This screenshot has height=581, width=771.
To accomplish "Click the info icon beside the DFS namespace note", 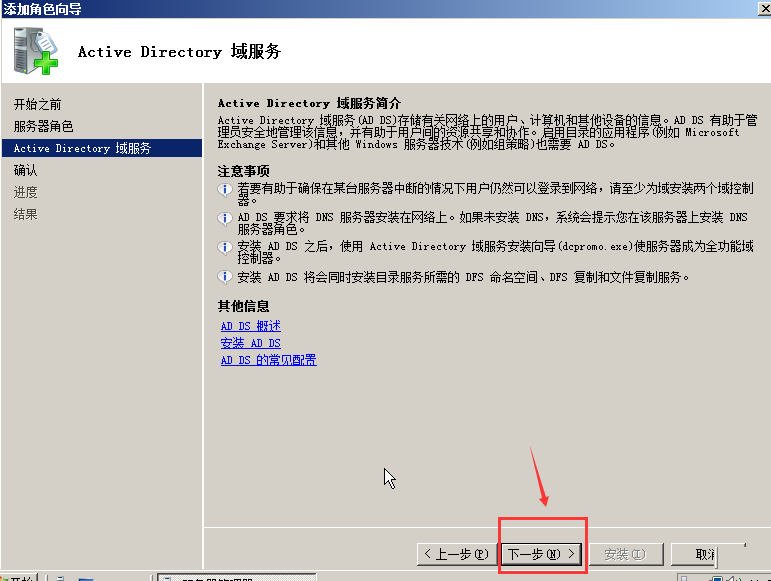I will click(225, 277).
